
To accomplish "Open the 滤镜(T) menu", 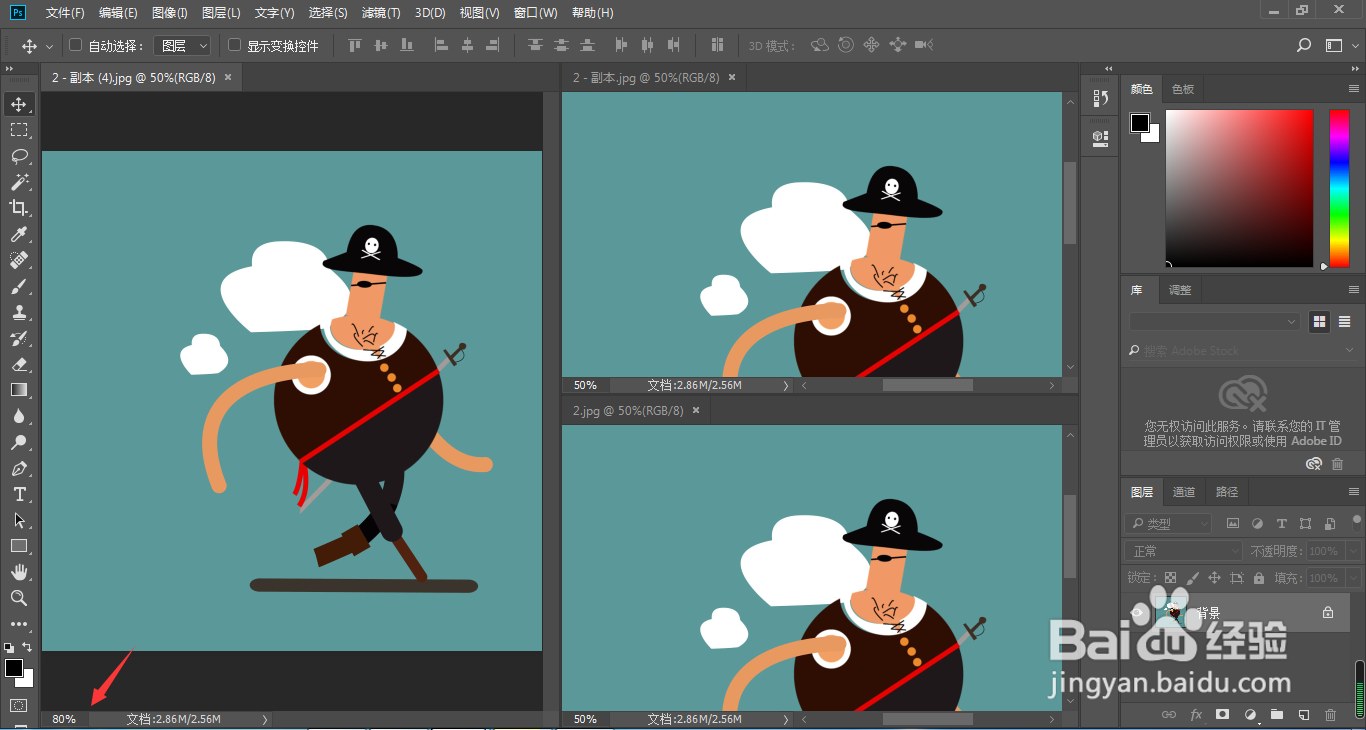I will coord(380,13).
